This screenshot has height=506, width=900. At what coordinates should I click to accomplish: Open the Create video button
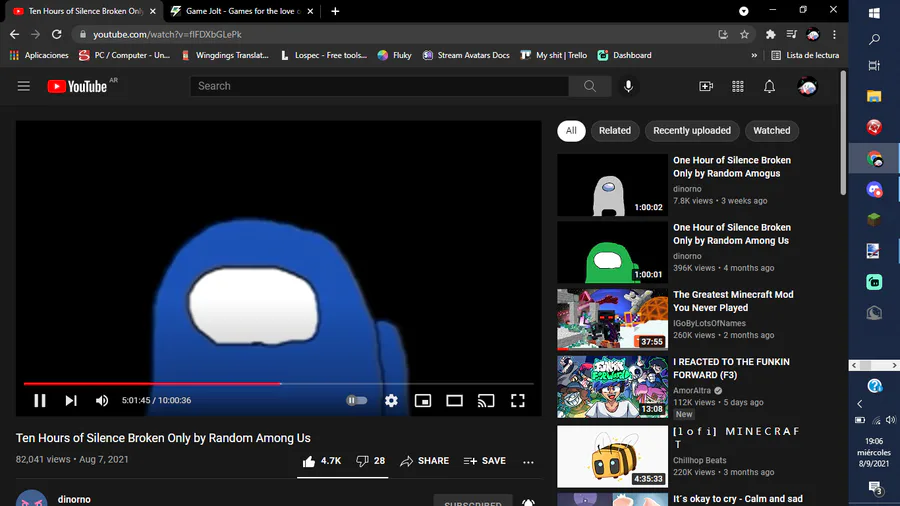pyautogui.click(x=706, y=86)
